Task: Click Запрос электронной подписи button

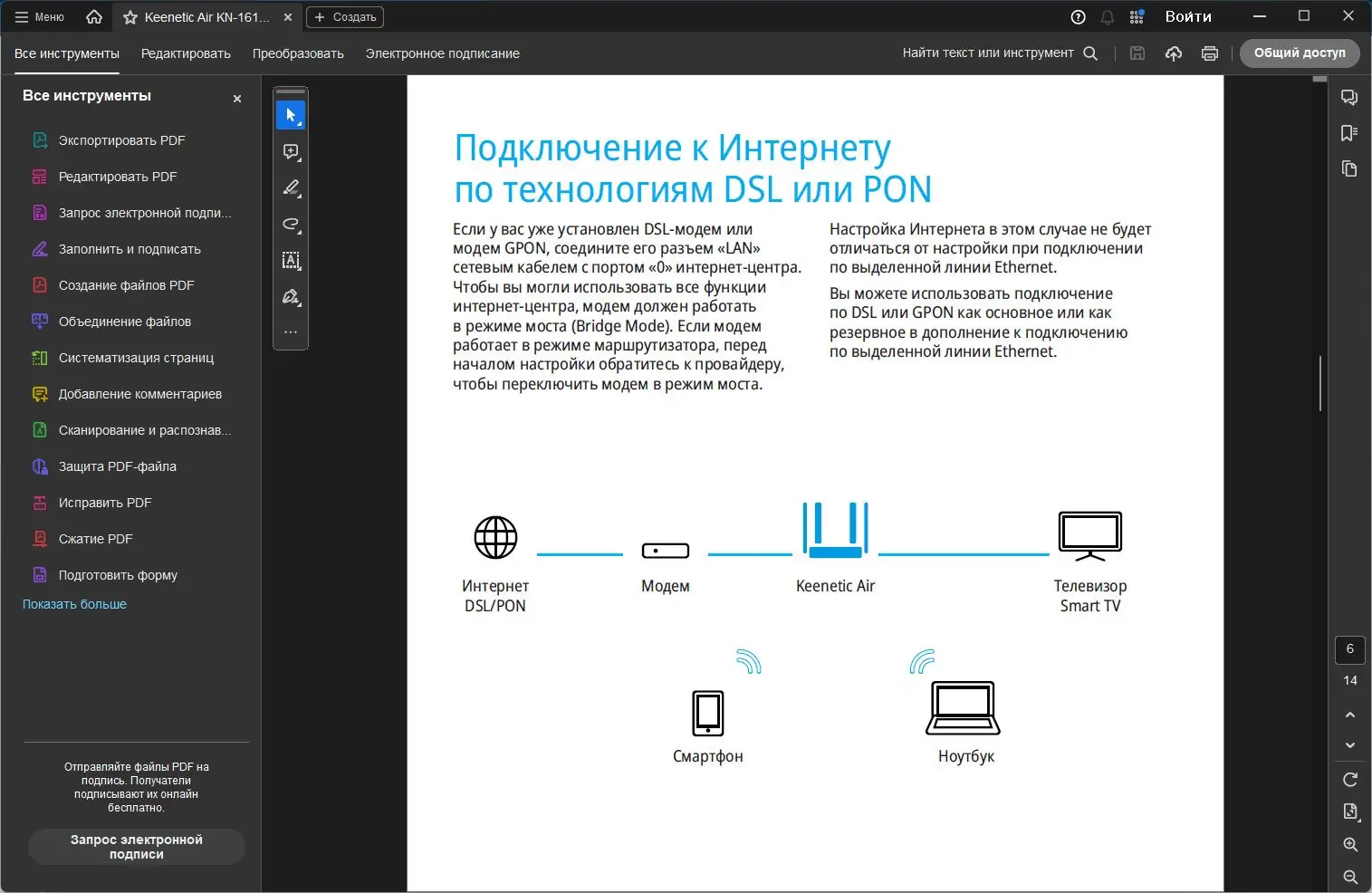Action: (x=136, y=846)
